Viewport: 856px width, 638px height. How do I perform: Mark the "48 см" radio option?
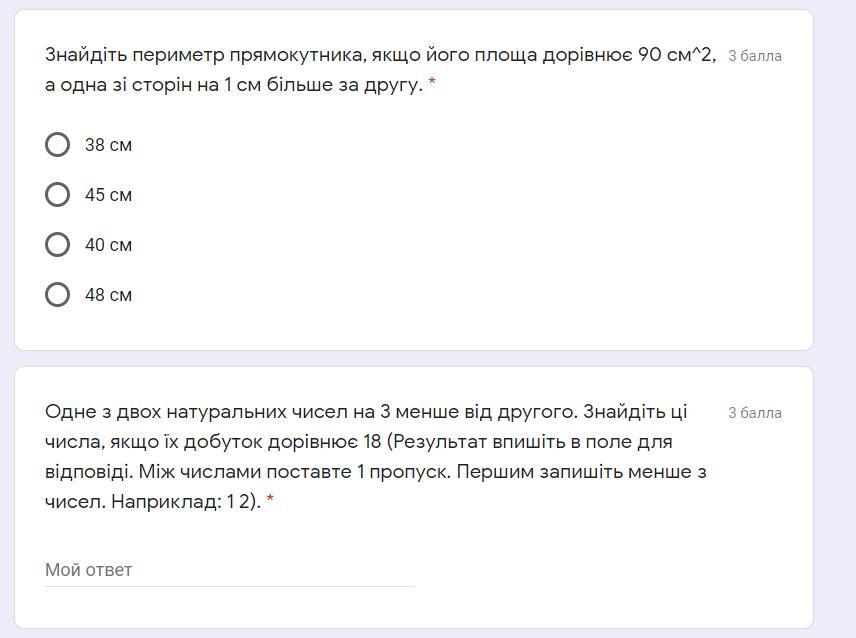58,295
